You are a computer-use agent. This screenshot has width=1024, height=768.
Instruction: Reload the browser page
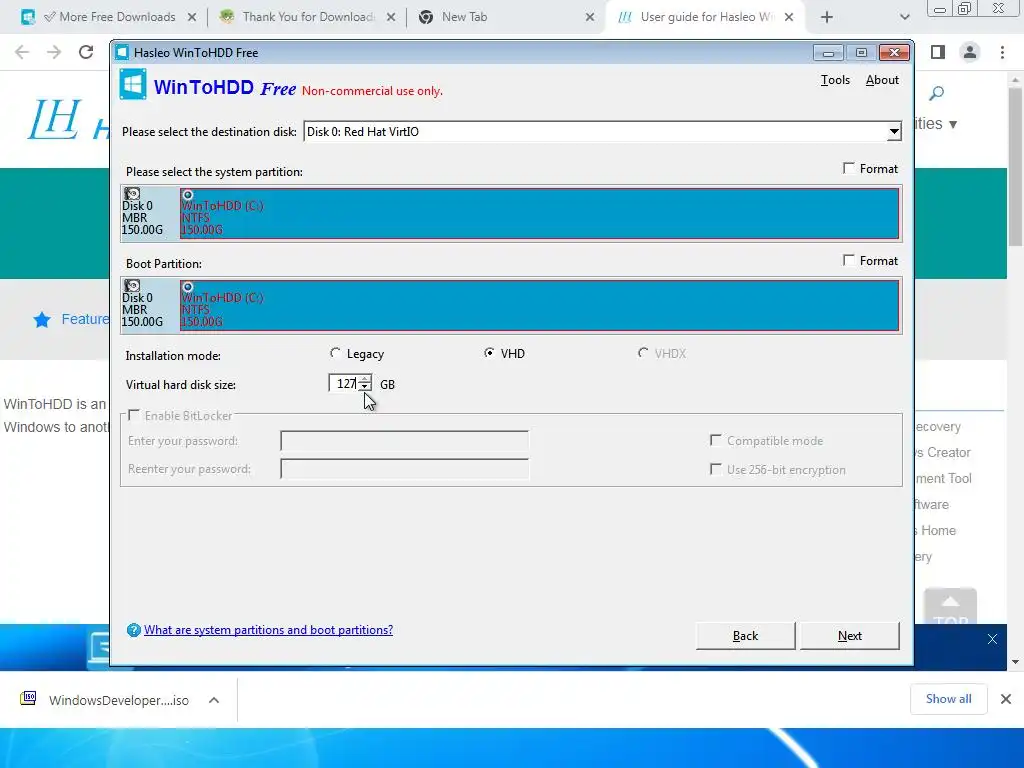point(86,52)
